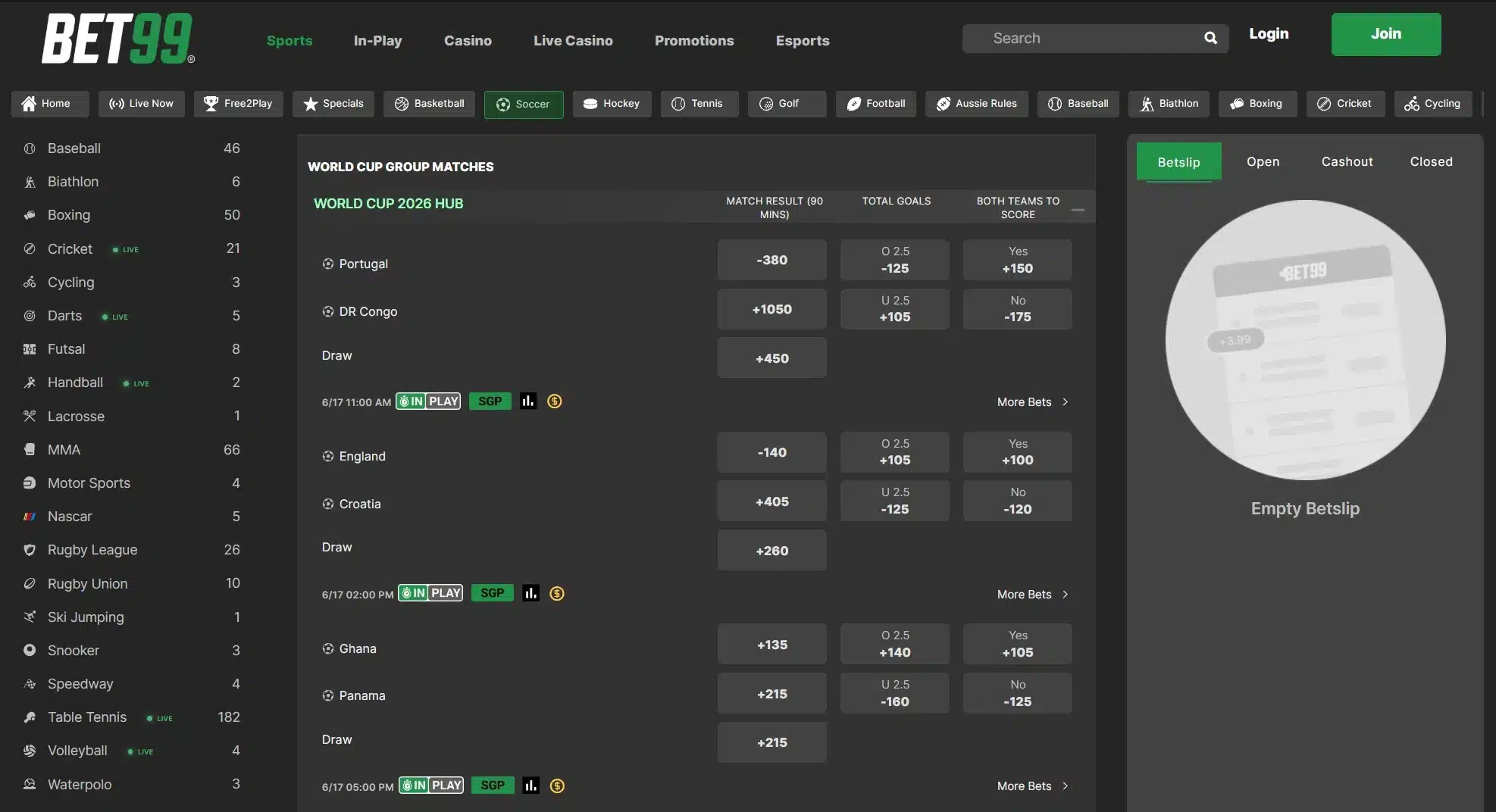The height and width of the screenshot is (812, 1496).
Task: Open Darts in the sidebar list
Action: 132,316
